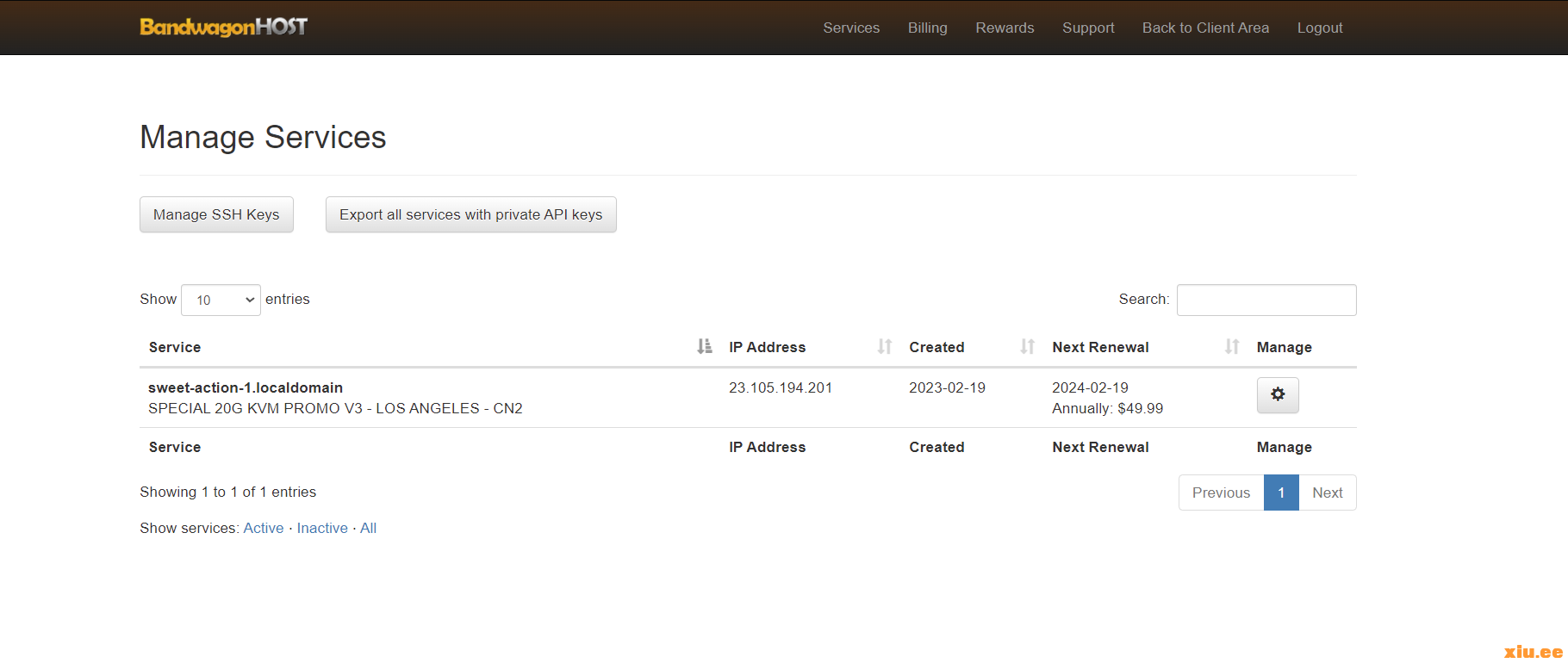Sort by Created column sort icon

[1027, 346]
